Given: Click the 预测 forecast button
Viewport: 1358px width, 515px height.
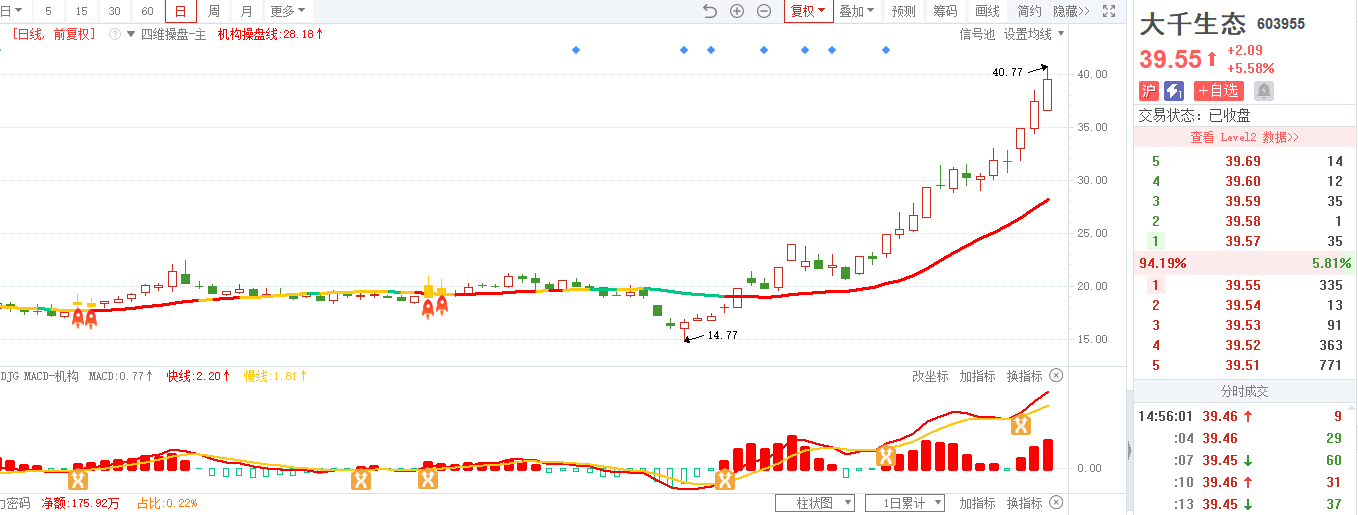Looking at the screenshot, I should tap(904, 11).
